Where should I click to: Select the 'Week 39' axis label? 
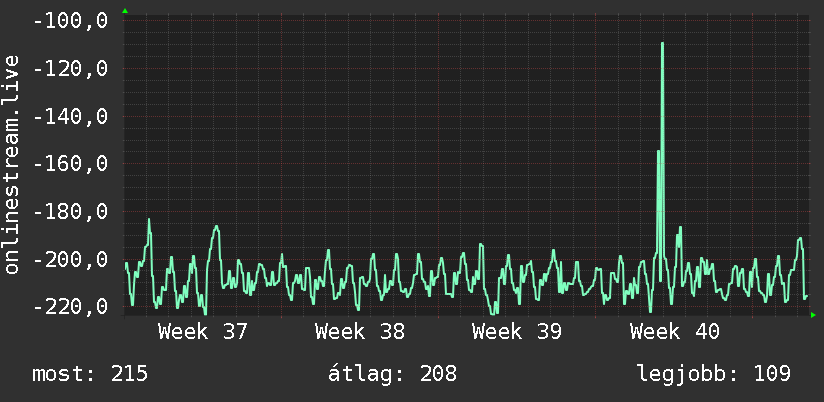point(517,332)
